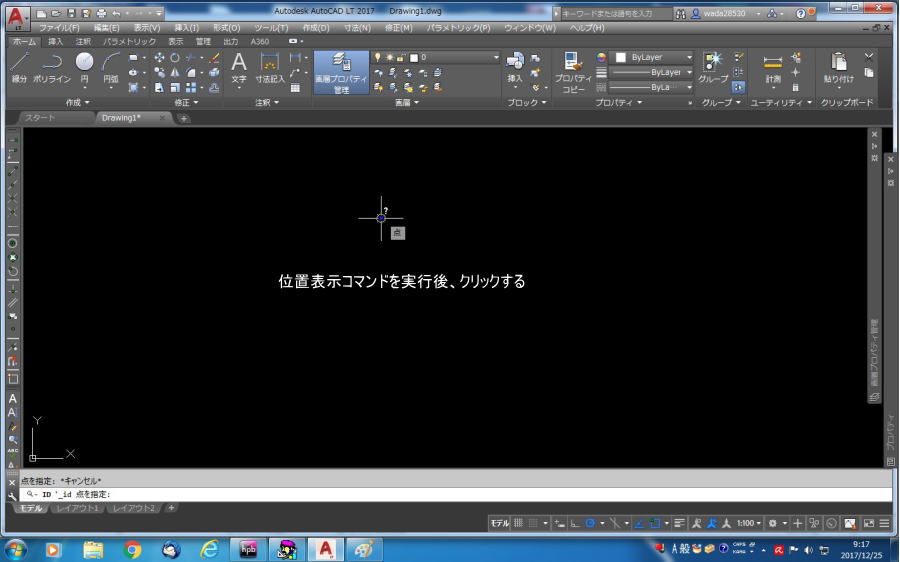
Task: Select the ポリライン (Polyline) tool
Action: [x=52, y=68]
